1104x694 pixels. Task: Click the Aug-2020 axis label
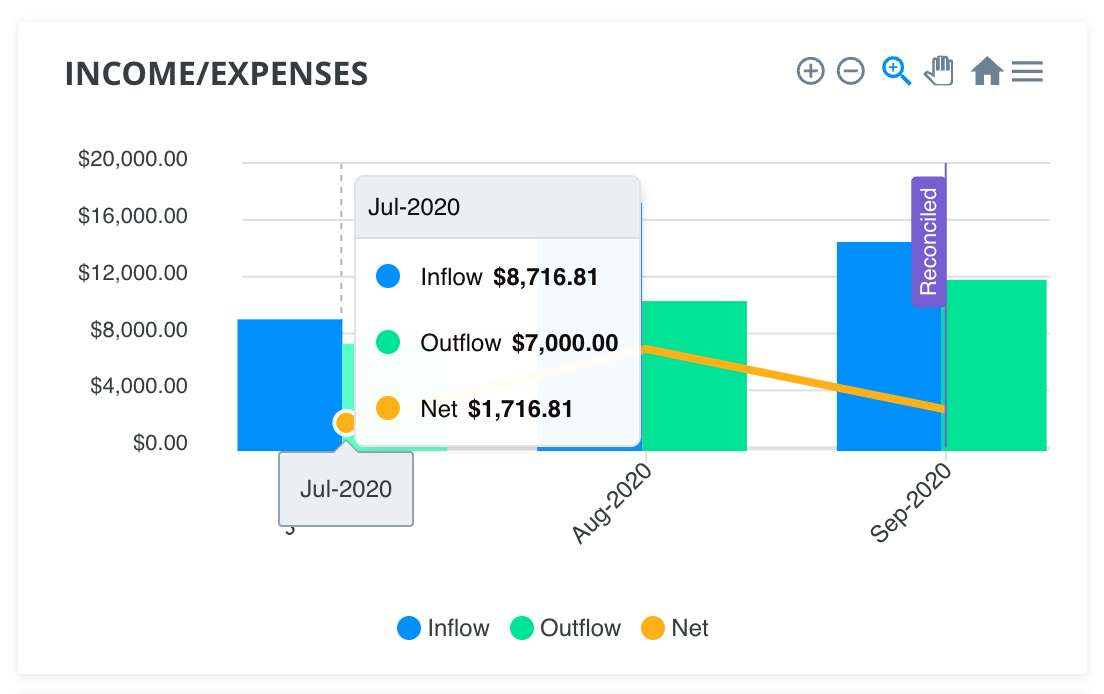[x=611, y=504]
